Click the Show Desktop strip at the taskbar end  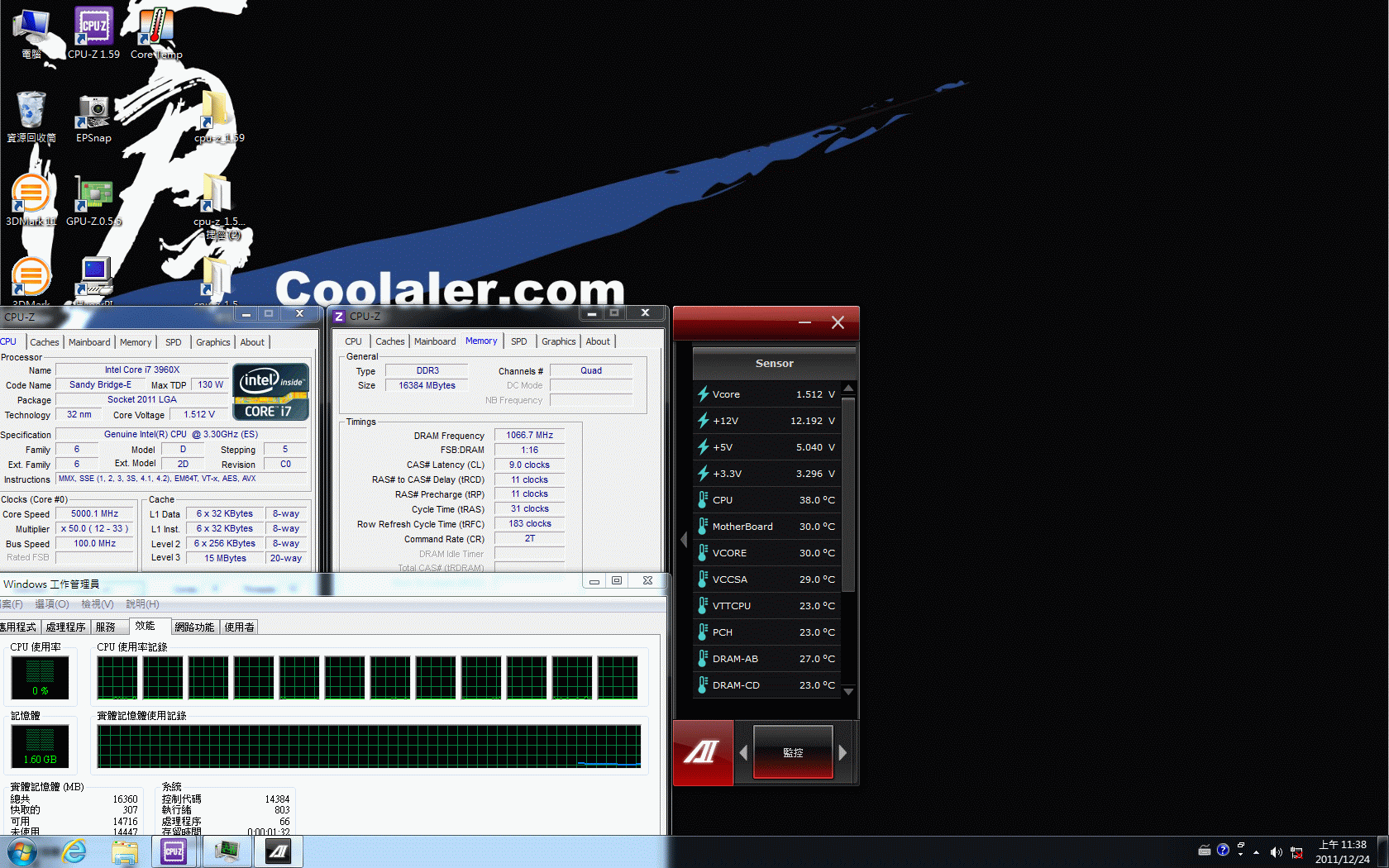coord(1382,851)
